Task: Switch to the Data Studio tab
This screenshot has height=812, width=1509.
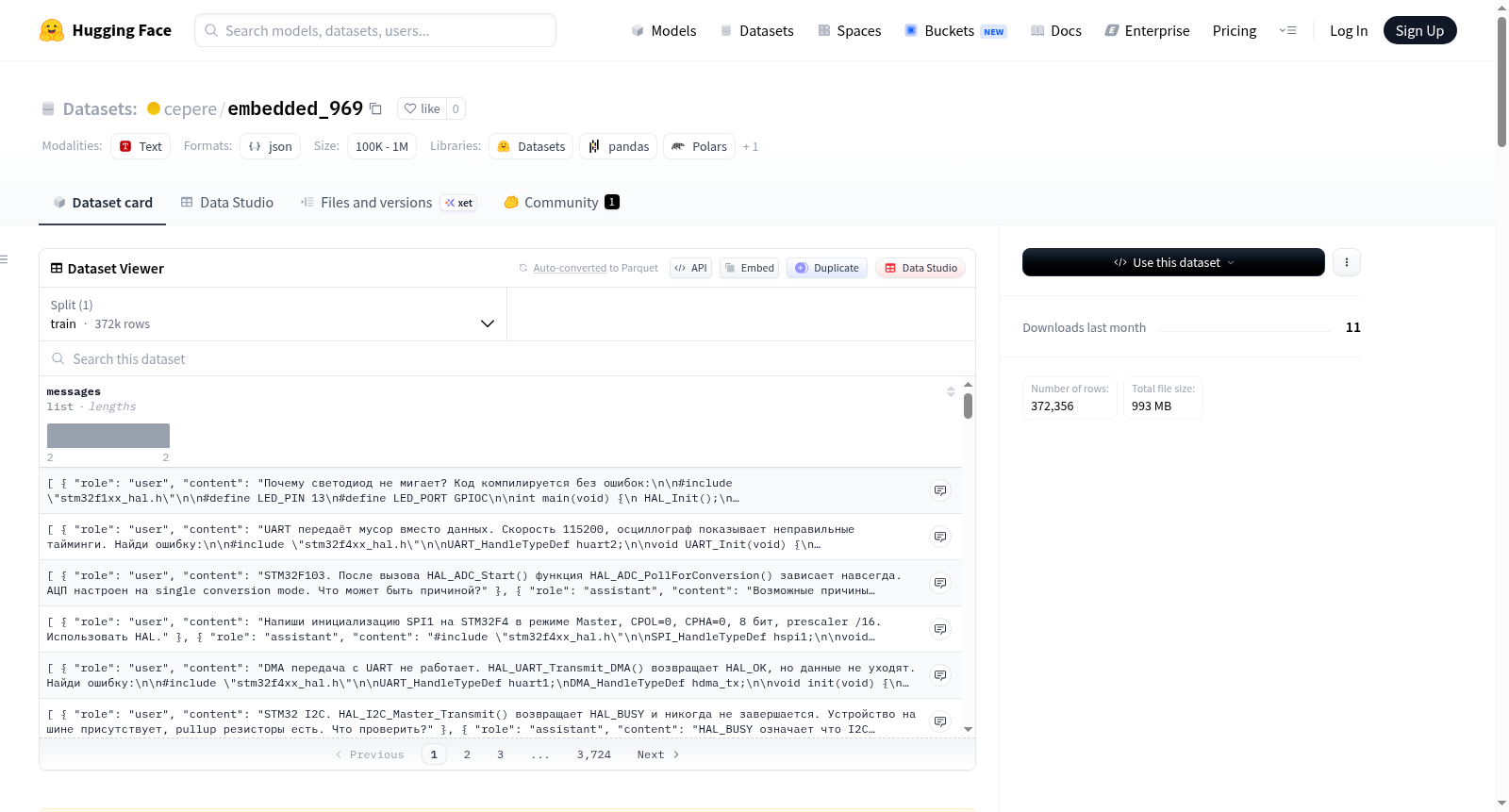Action: coord(227,203)
